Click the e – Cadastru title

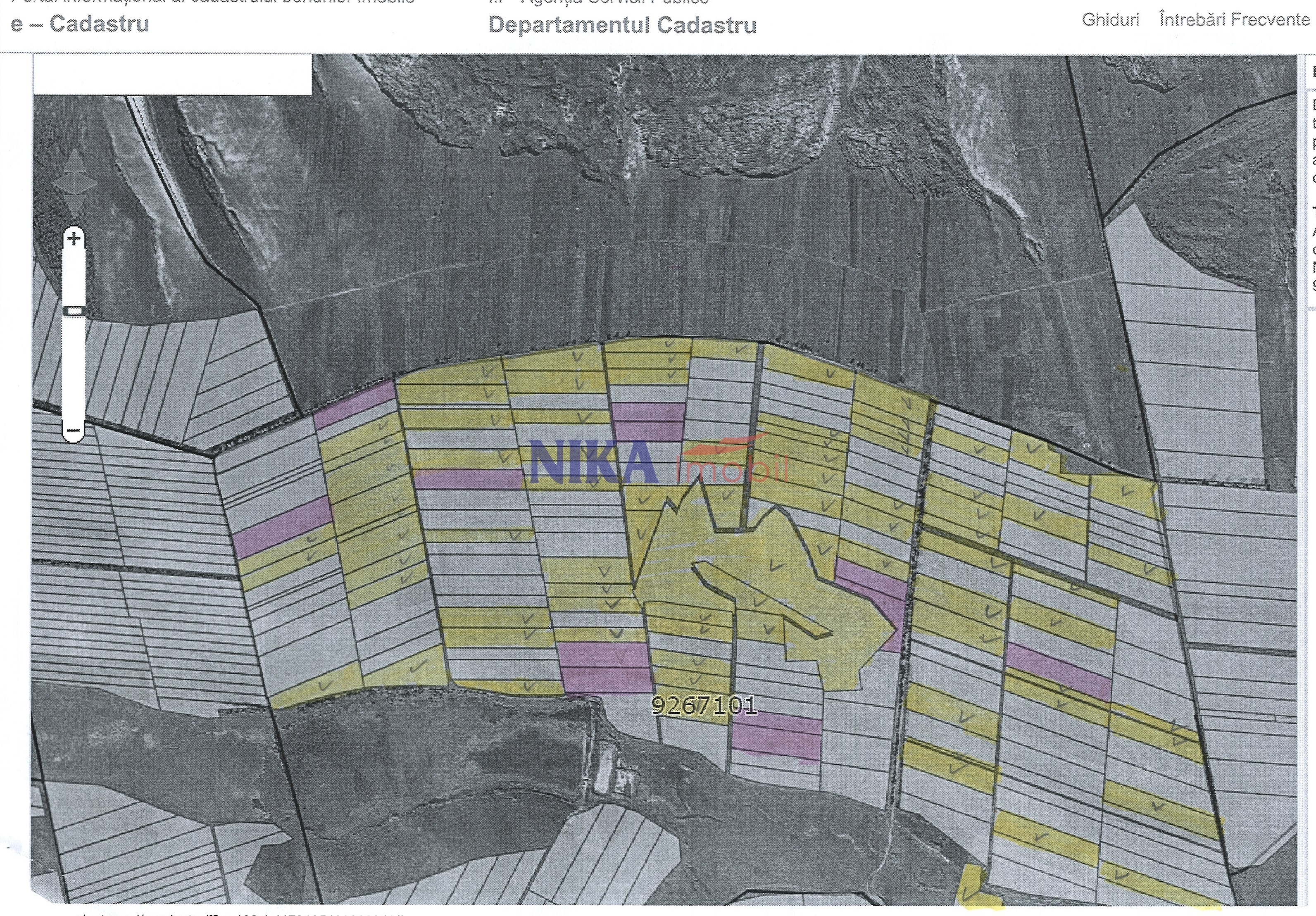(x=80, y=24)
